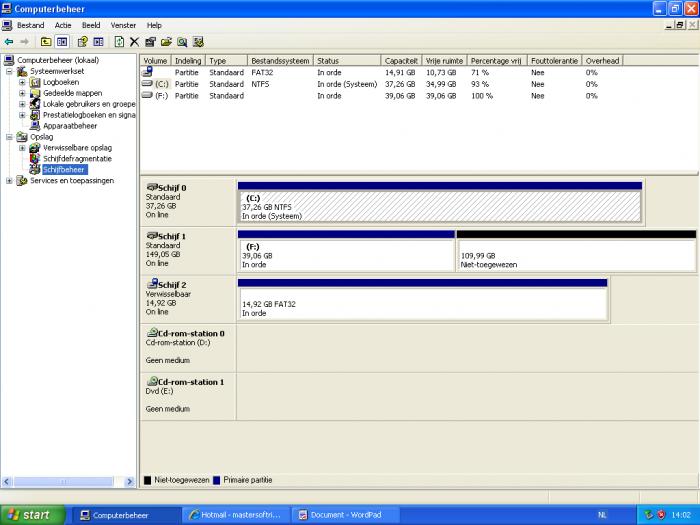Click the NL language indicator
This screenshot has width=700, height=525.
tap(602, 515)
